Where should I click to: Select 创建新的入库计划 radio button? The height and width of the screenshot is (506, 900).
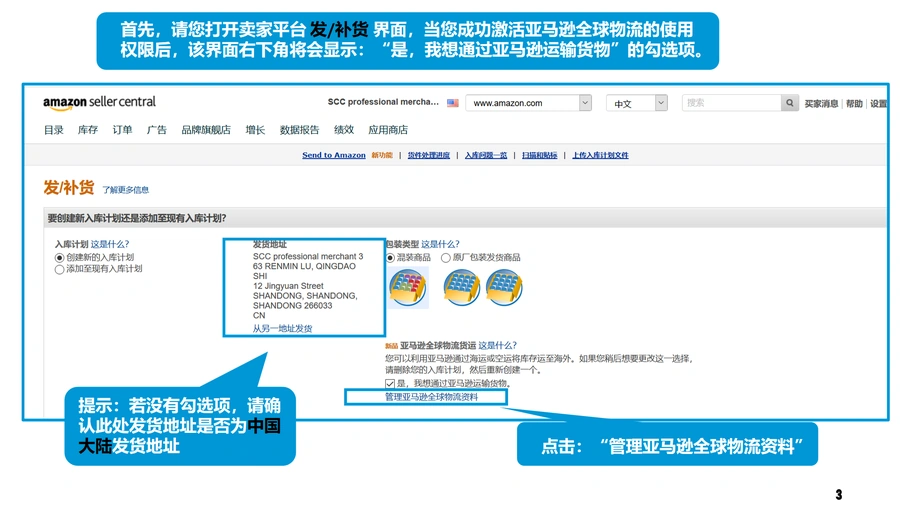tap(59, 258)
